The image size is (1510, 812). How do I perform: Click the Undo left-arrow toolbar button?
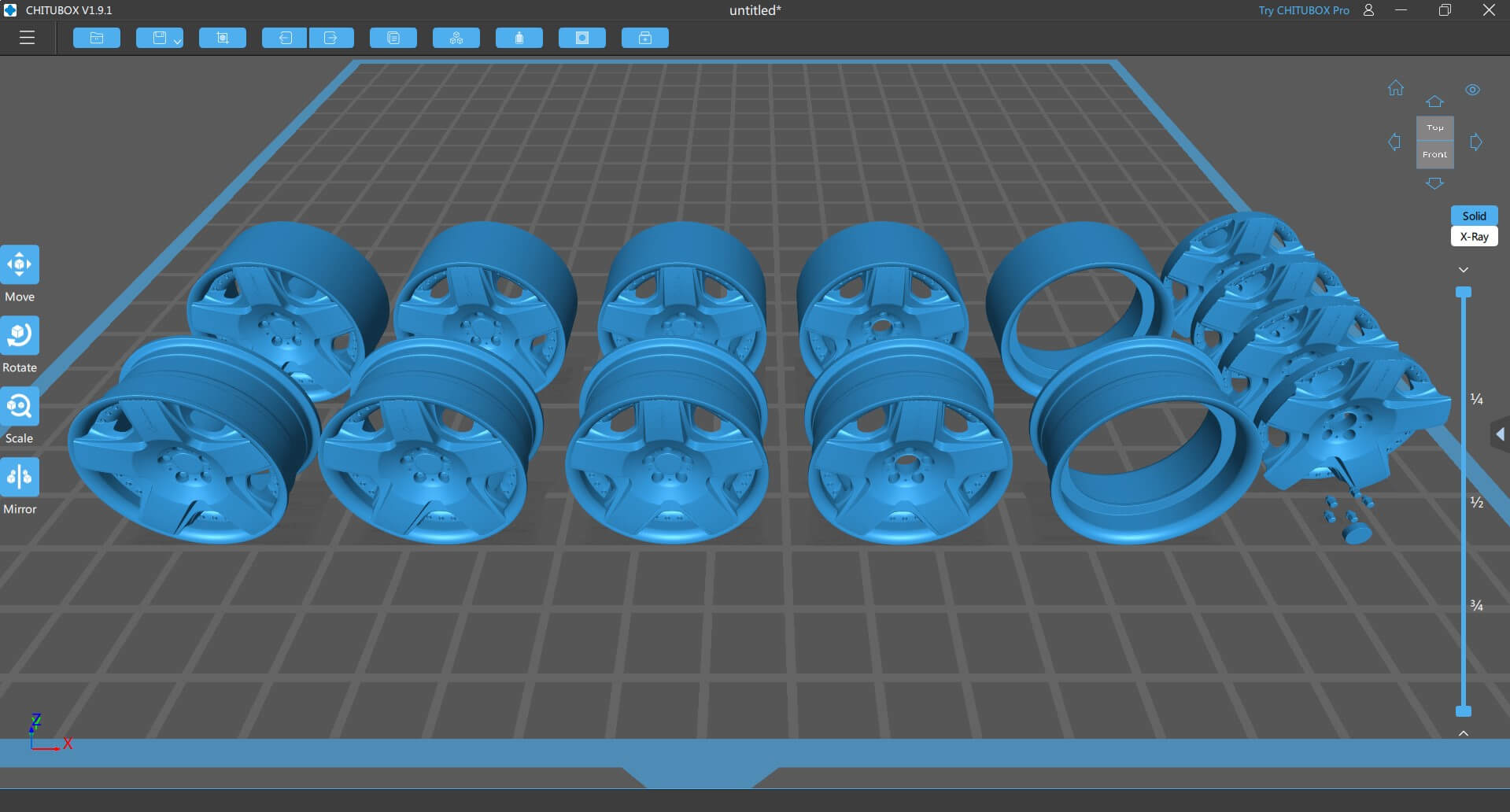pos(285,38)
